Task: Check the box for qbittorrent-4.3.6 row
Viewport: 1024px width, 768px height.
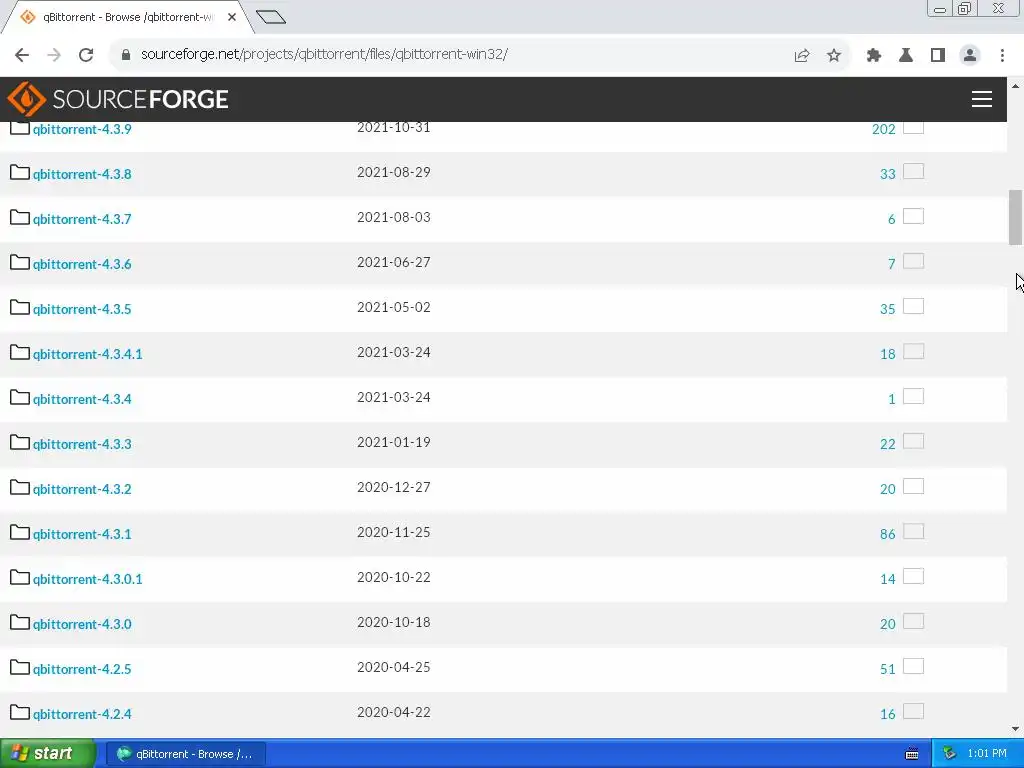Action: tap(914, 261)
